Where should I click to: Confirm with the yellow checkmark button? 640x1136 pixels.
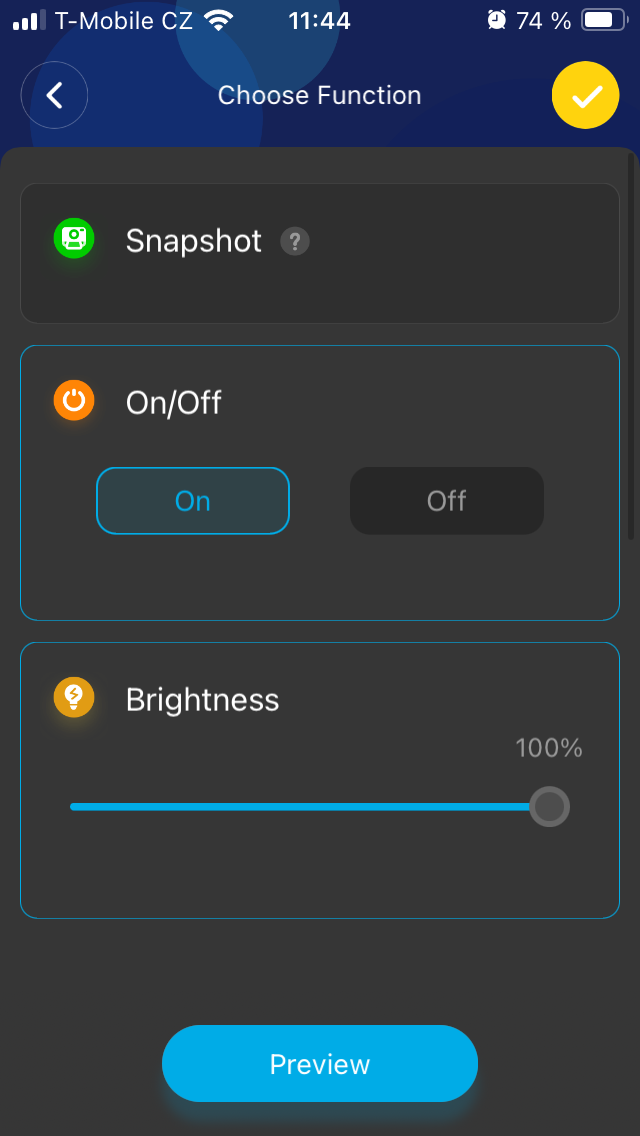click(x=586, y=95)
